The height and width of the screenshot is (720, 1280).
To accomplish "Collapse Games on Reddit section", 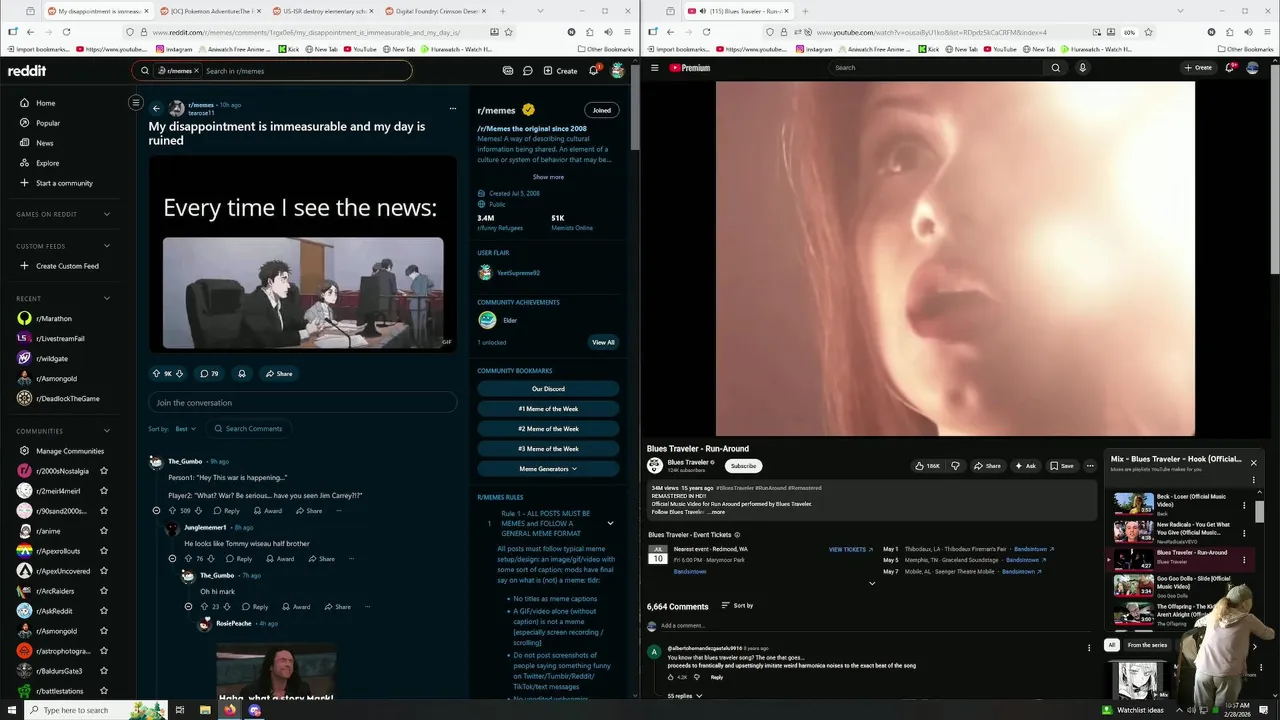I will click(x=107, y=214).
